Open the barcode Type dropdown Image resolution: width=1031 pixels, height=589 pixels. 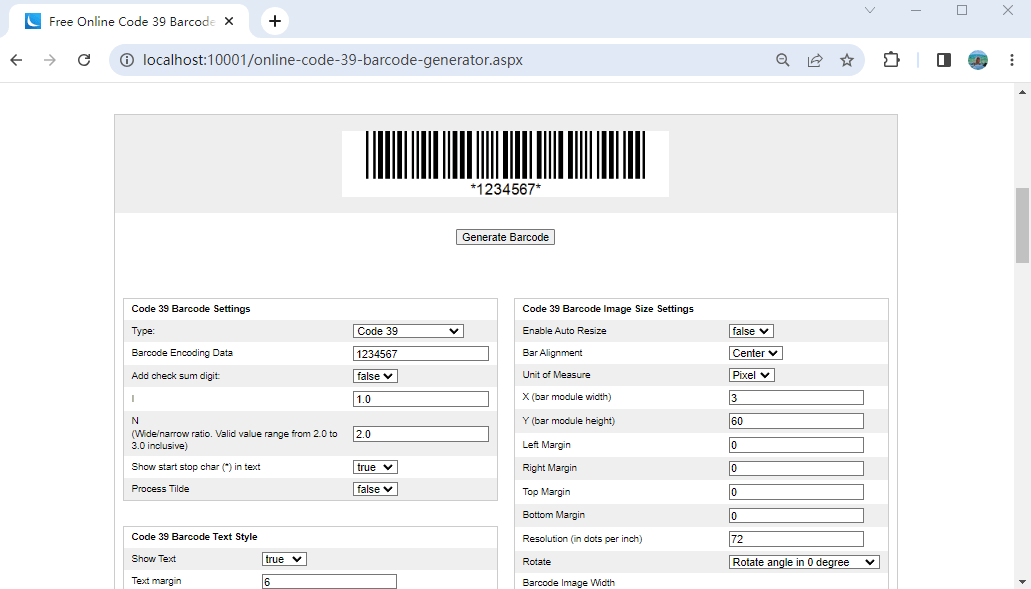tap(408, 330)
